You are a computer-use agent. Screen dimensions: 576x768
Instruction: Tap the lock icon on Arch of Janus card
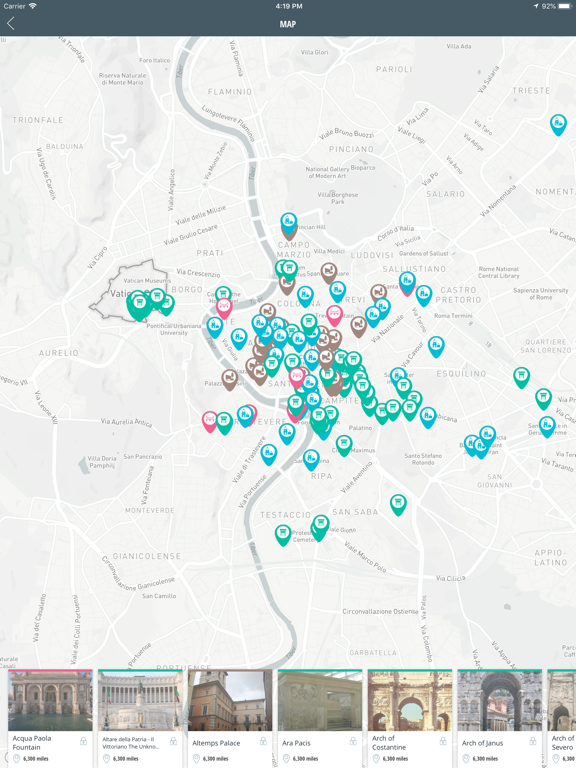[x=533, y=741]
